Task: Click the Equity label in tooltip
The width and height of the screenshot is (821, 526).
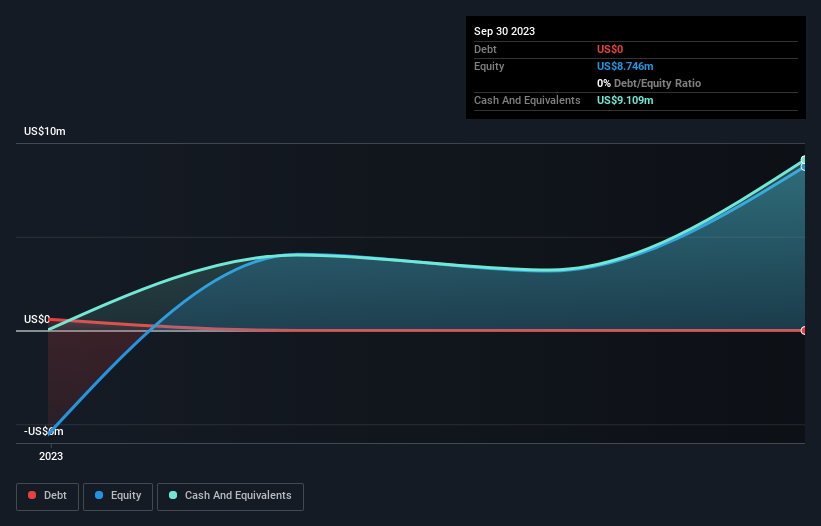Action: tap(489, 66)
